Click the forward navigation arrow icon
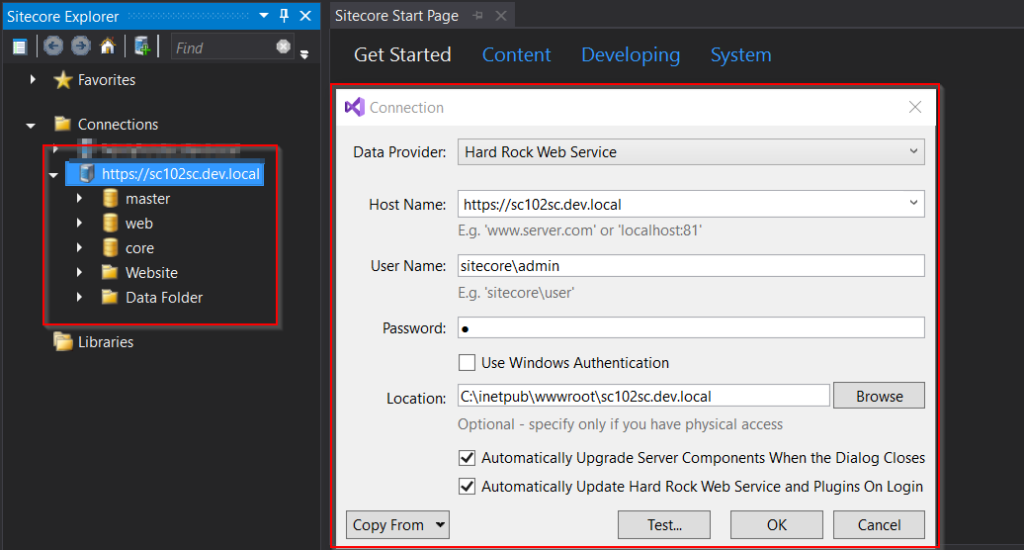This screenshot has height=550, width=1024. tap(80, 47)
